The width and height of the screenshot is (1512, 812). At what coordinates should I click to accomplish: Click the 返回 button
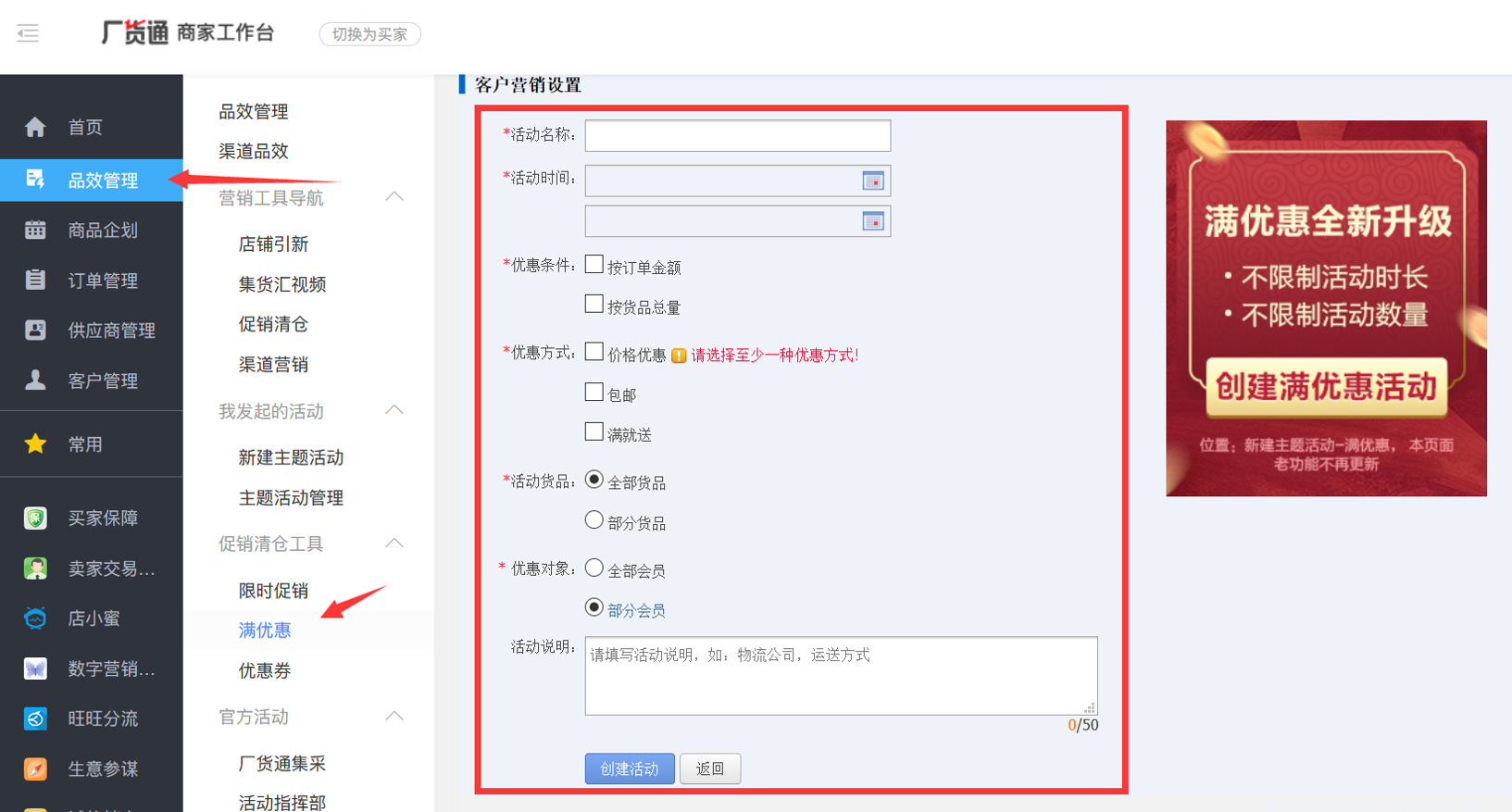pos(710,768)
